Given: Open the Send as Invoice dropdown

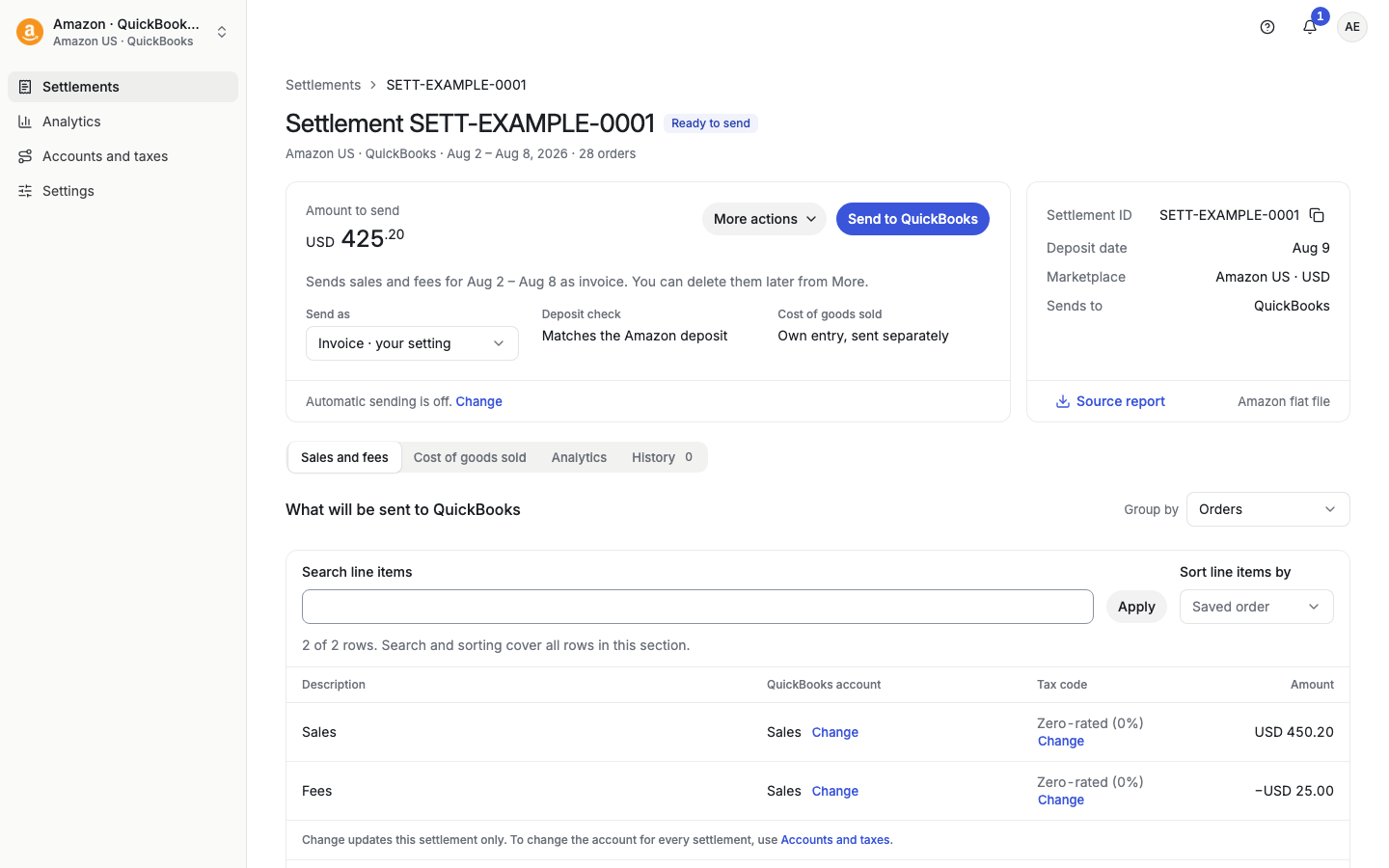Looking at the screenshot, I should pos(412,343).
